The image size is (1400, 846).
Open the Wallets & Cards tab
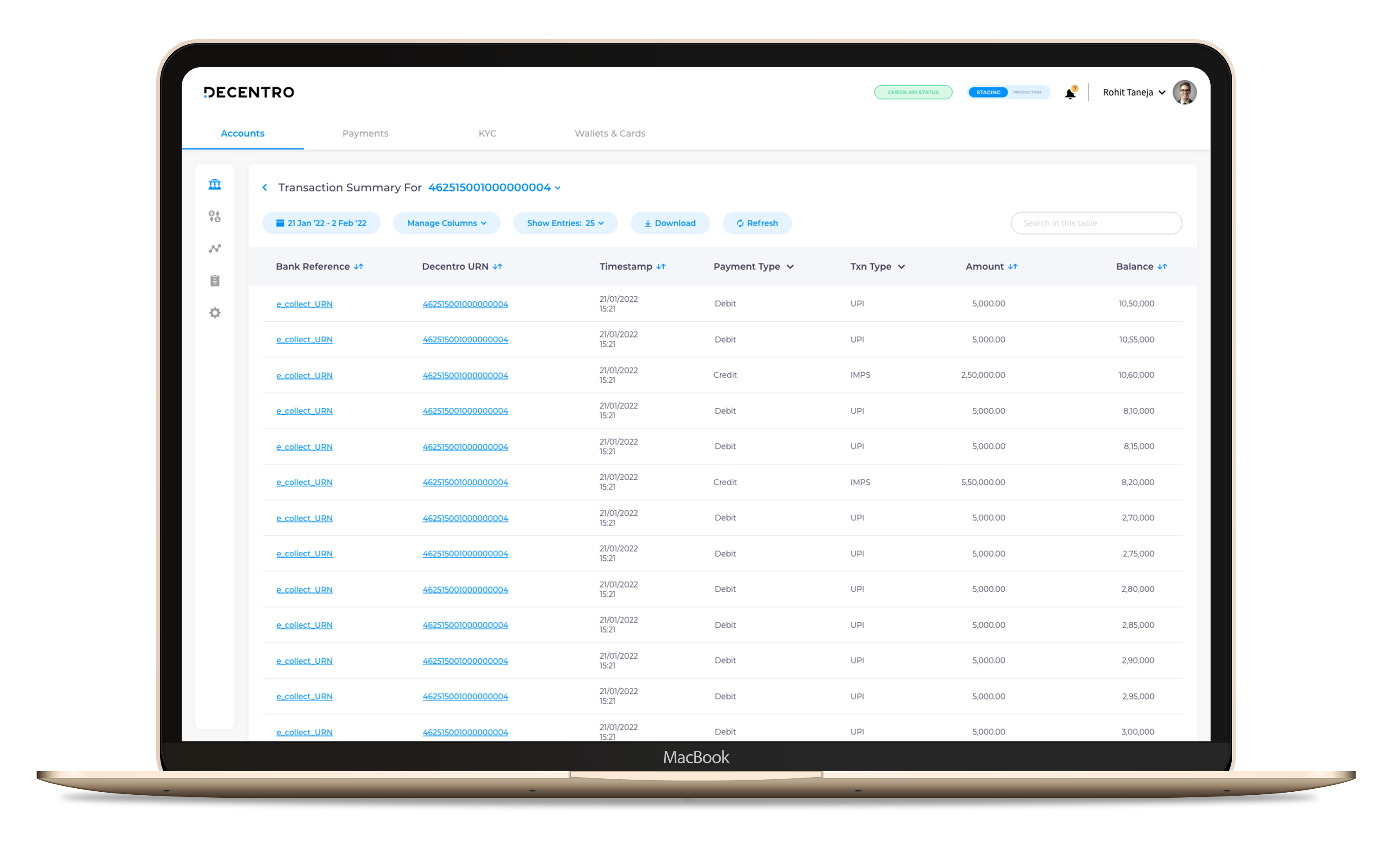coord(609,133)
